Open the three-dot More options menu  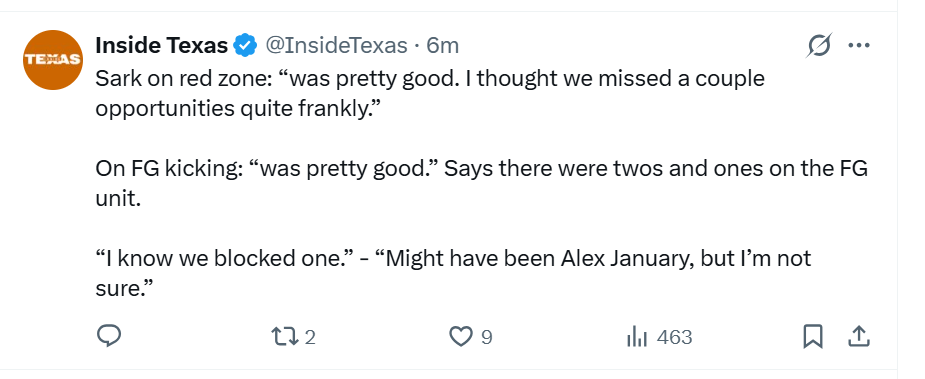tap(859, 45)
